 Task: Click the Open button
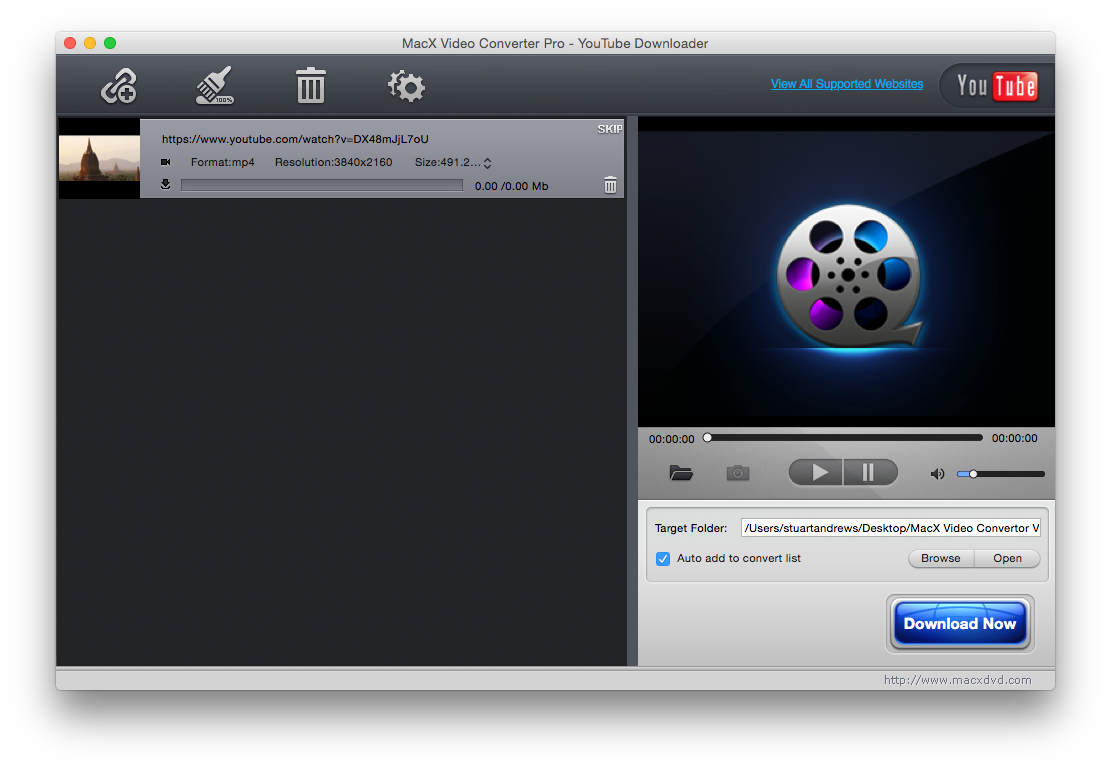(1007, 558)
